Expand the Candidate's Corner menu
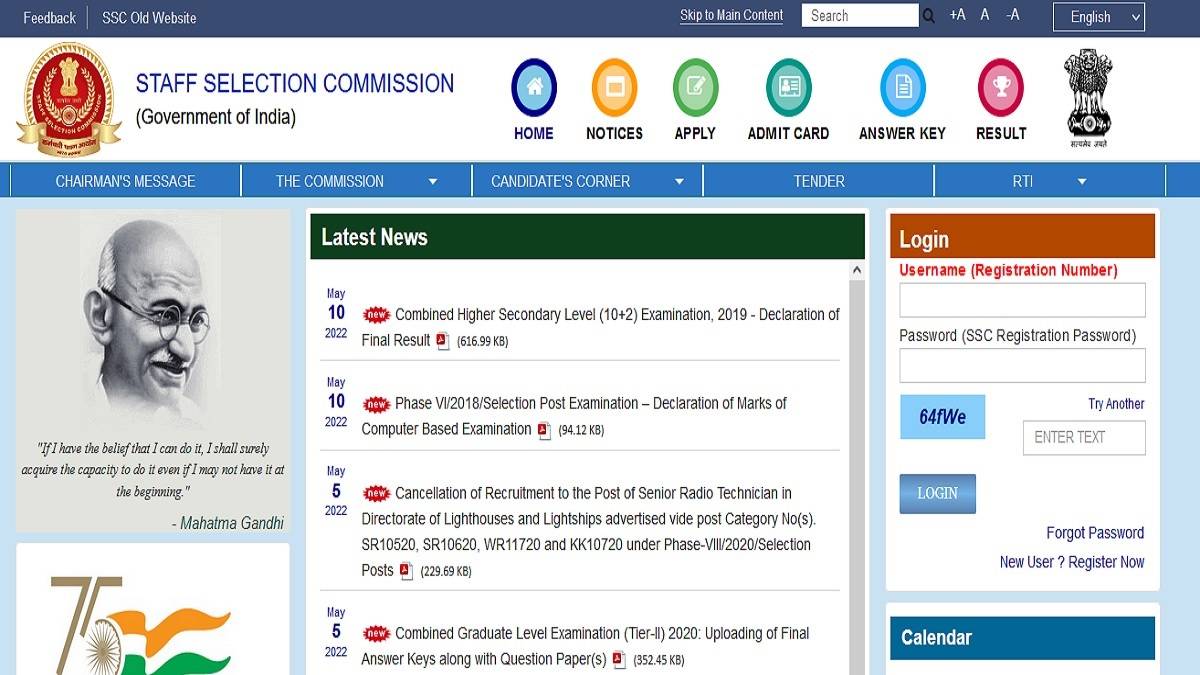 click(x=587, y=181)
